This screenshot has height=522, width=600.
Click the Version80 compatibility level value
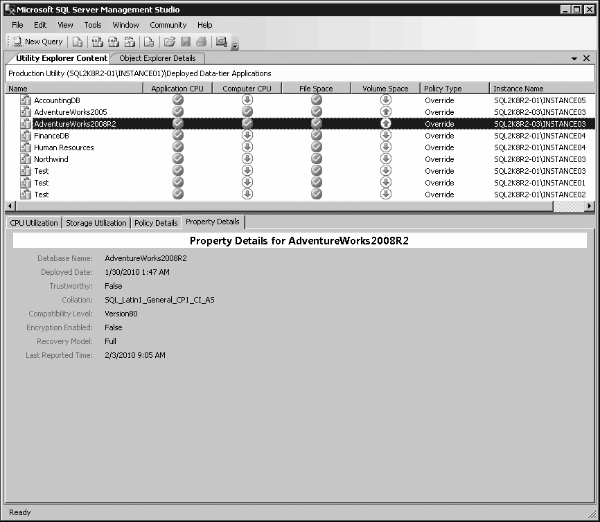tap(121, 314)
